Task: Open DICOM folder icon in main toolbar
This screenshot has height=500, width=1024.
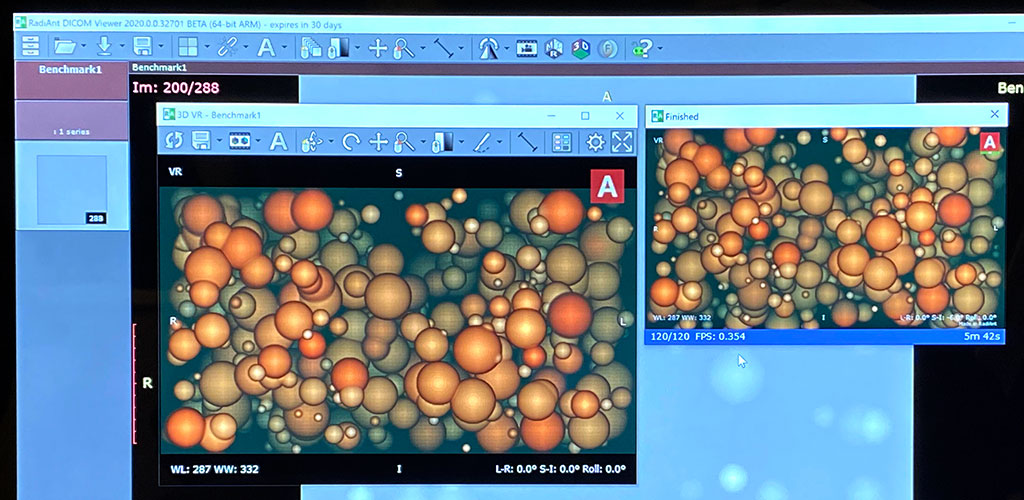Action: click(65, 47)
